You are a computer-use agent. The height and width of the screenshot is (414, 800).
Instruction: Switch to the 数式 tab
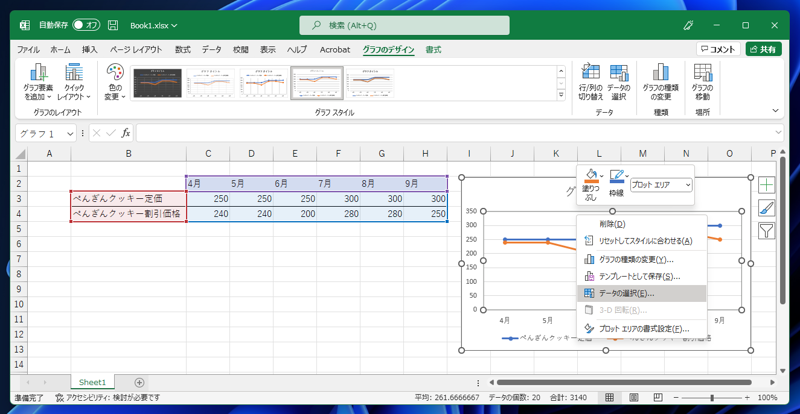point(183,50)
